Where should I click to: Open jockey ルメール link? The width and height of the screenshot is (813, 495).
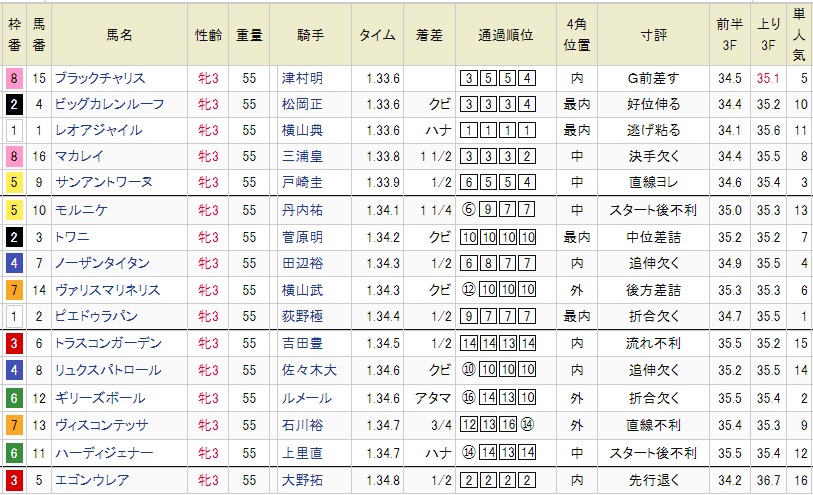click(x=302, y=398)
